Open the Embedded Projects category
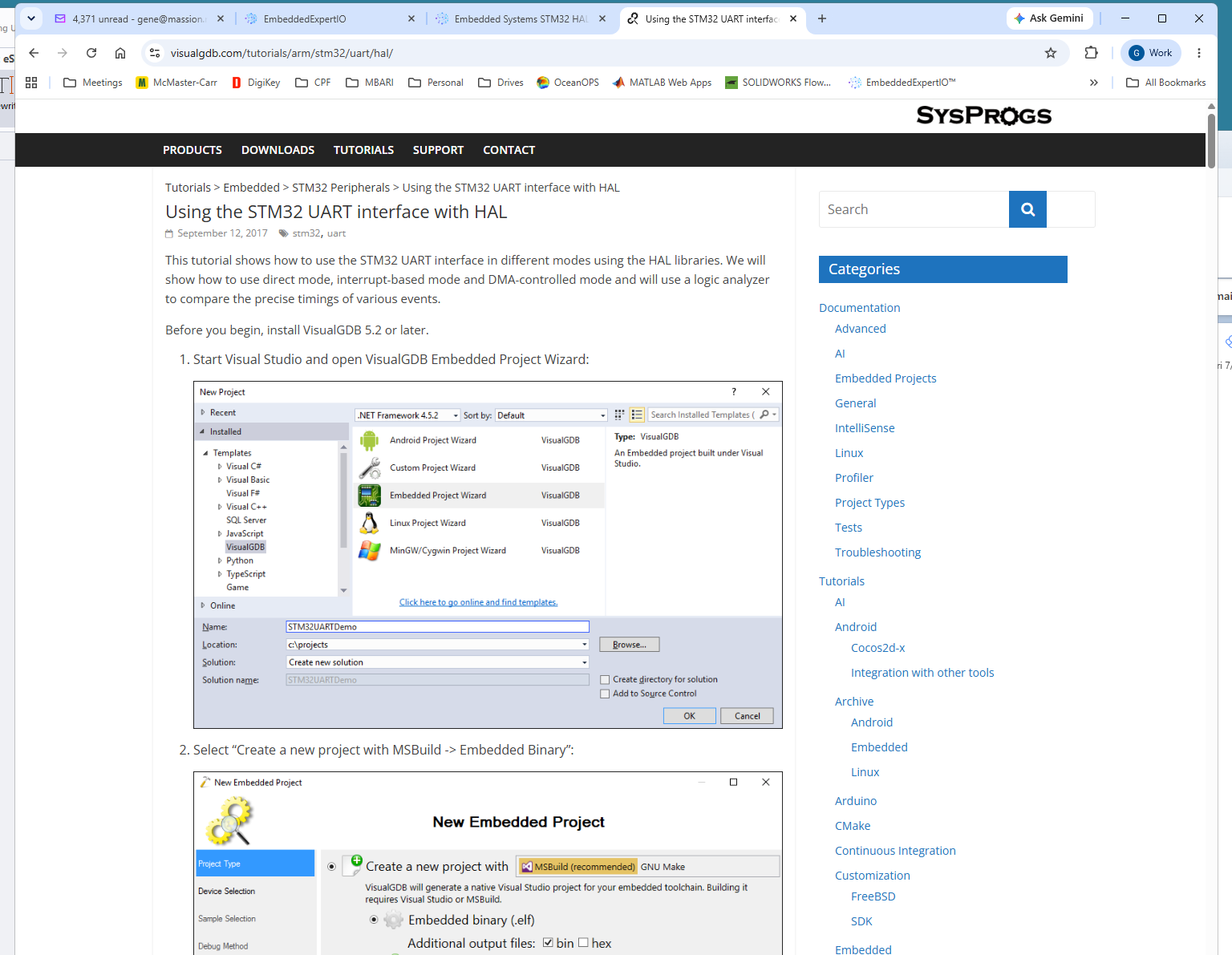 [x=885, y=378]
